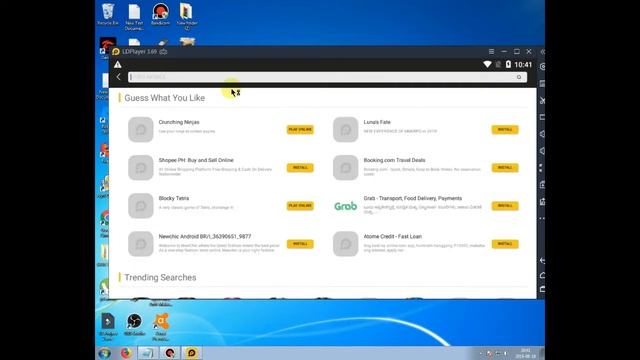Click the recent apps button in the LDPlayer sidebar
The image size is (640, 360).
pyautogui.click(x=542, y=289)
